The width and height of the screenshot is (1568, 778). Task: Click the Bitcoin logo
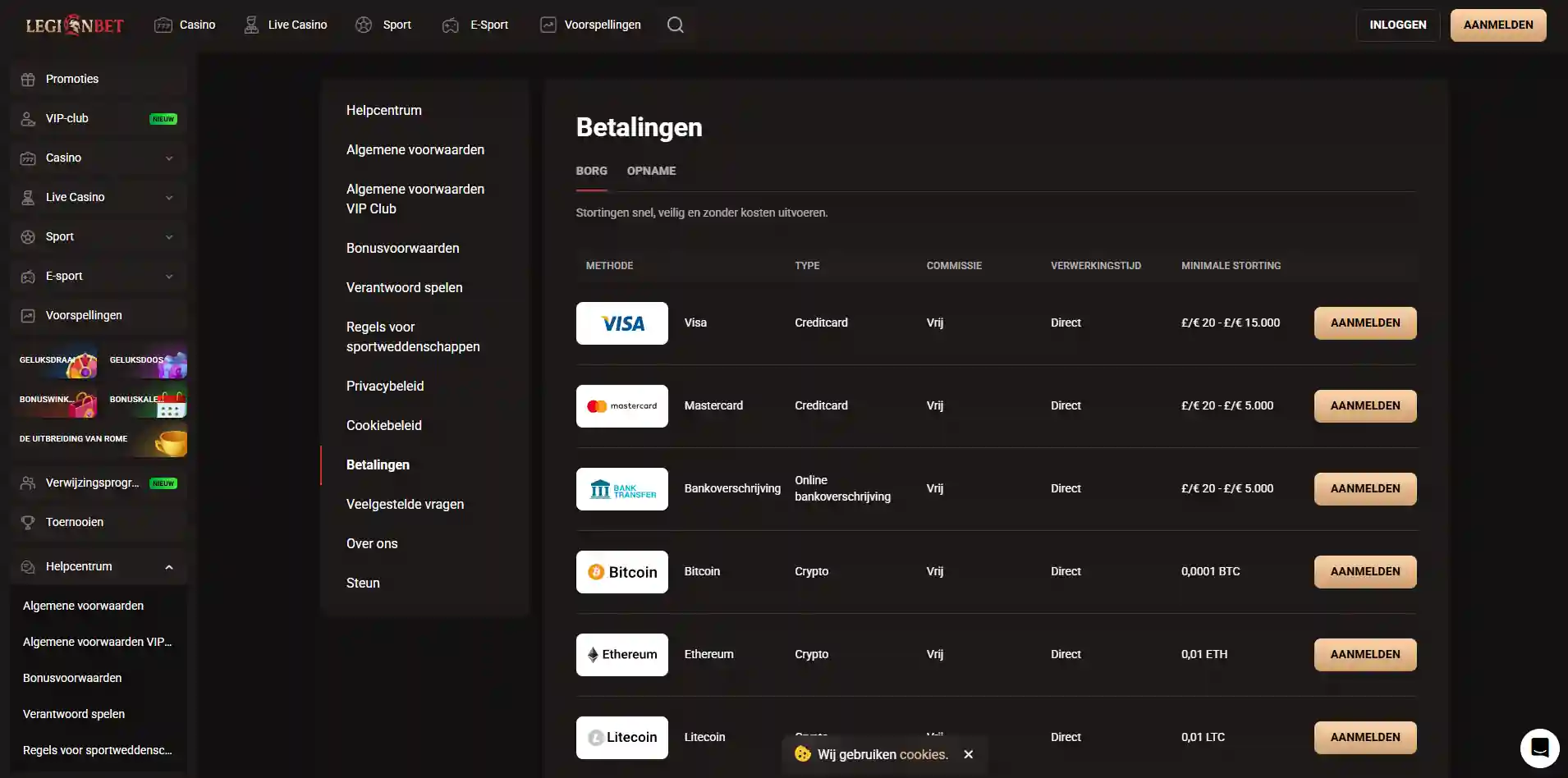[x=622, y=572]
